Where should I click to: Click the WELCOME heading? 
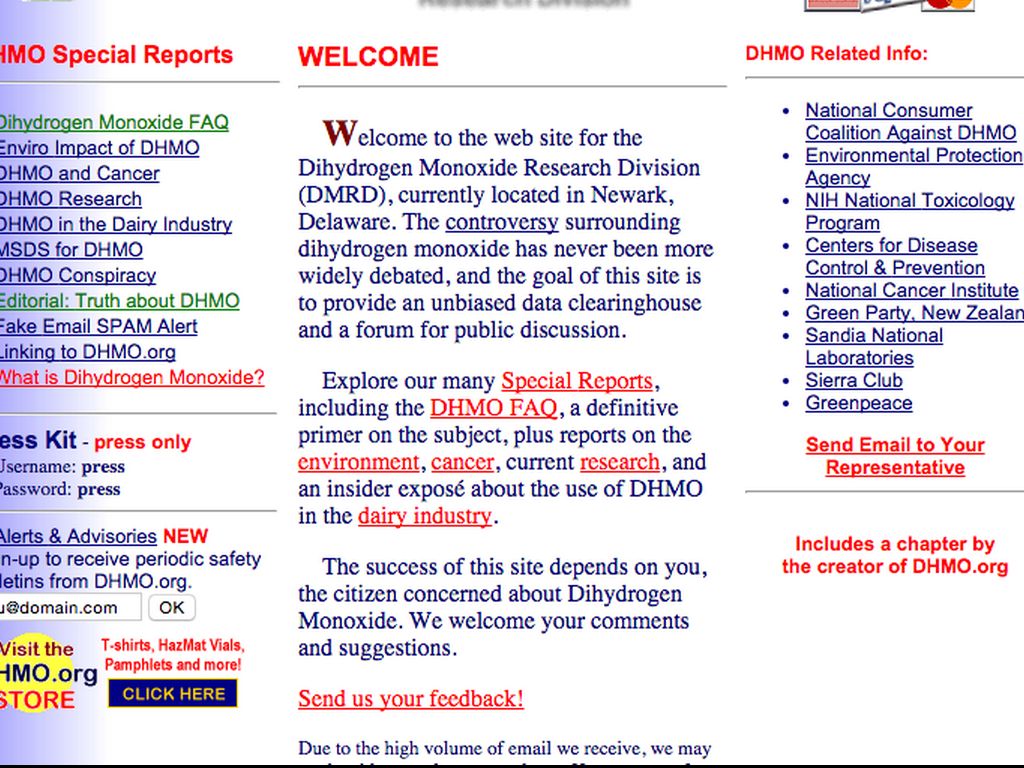tap(368, 57)
